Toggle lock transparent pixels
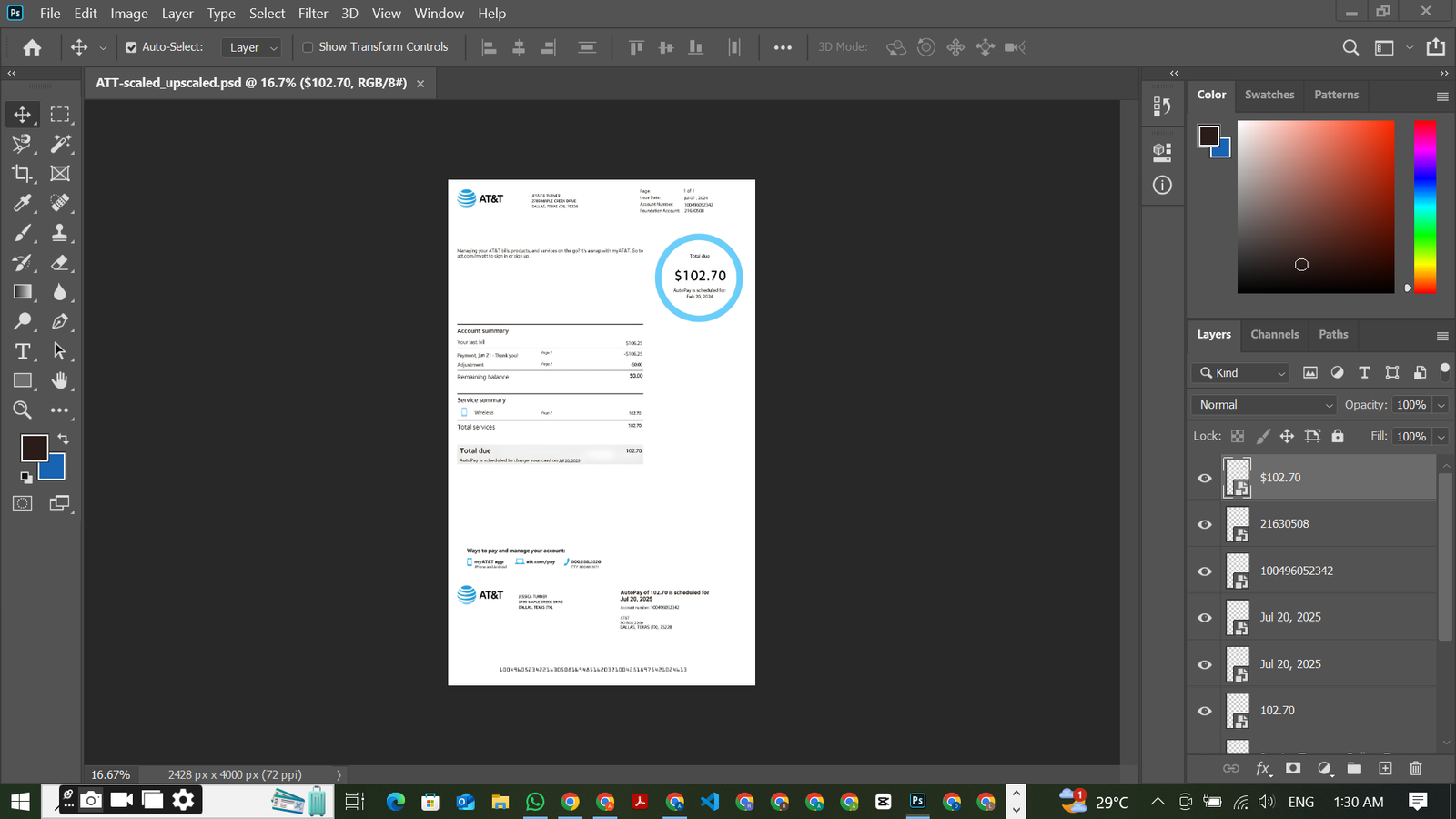This screenshot has width=1456, height=819. tap(1238, 436)
